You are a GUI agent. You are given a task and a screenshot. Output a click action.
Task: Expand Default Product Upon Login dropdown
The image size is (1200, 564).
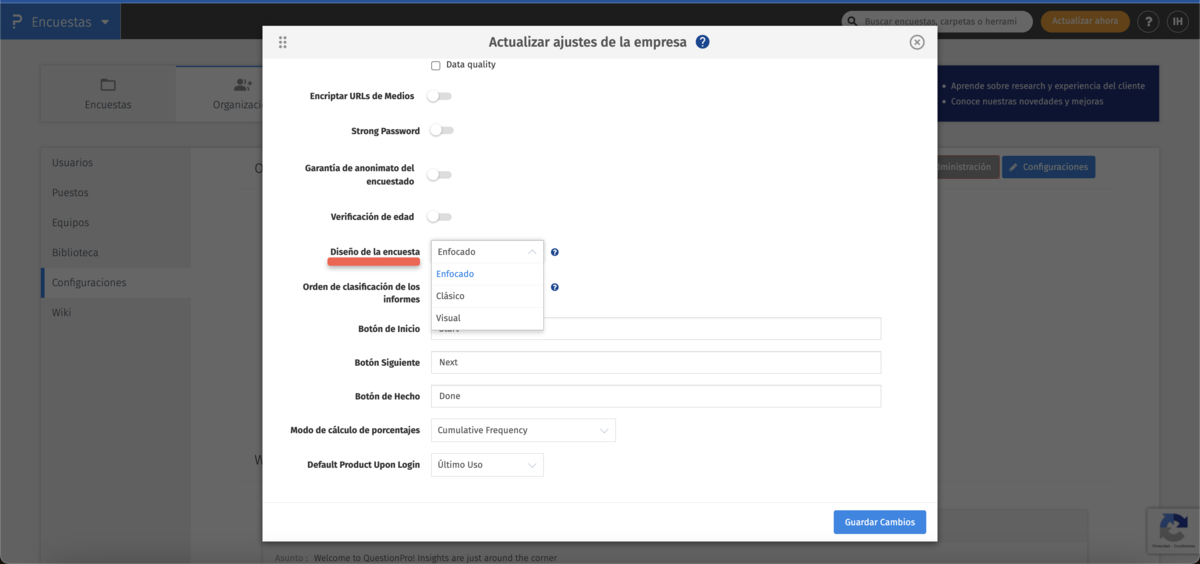(487, 465)
